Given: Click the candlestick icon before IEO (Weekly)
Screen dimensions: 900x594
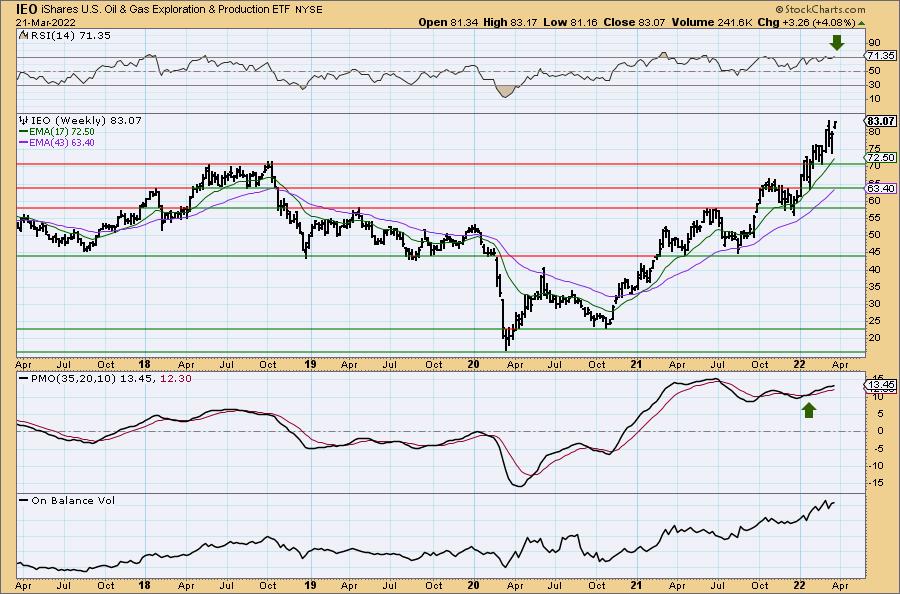Looking at the screenshot, I should [x=24, y=121].
